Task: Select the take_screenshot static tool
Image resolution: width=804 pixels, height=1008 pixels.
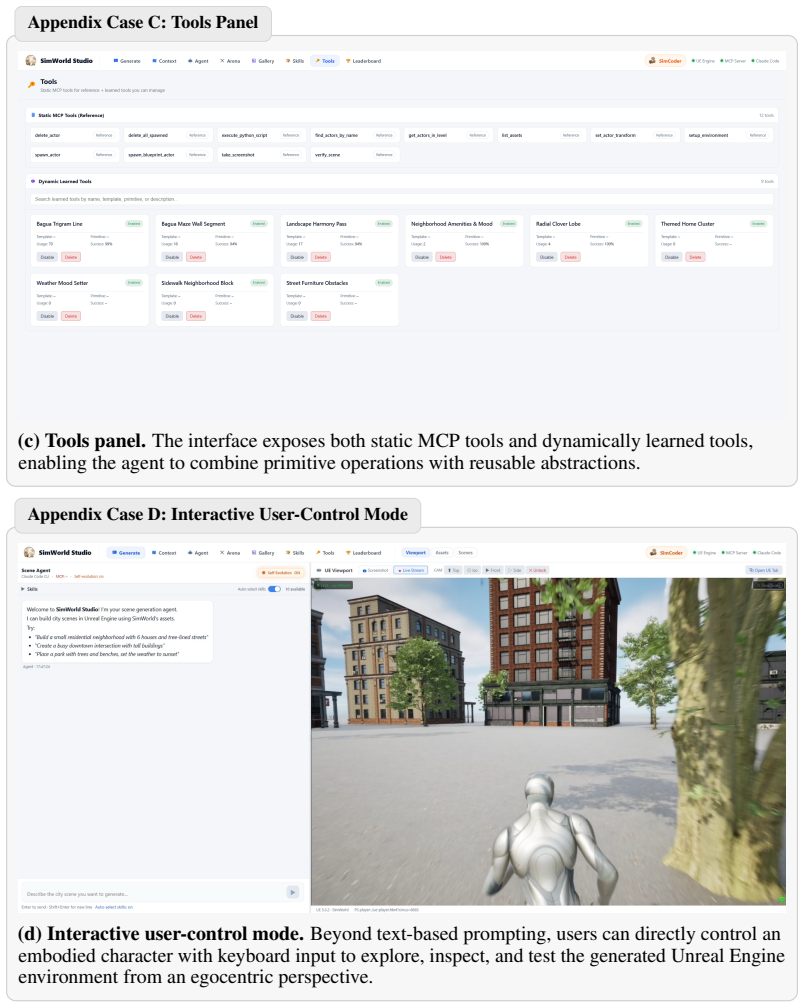Action: coord(260,155)
